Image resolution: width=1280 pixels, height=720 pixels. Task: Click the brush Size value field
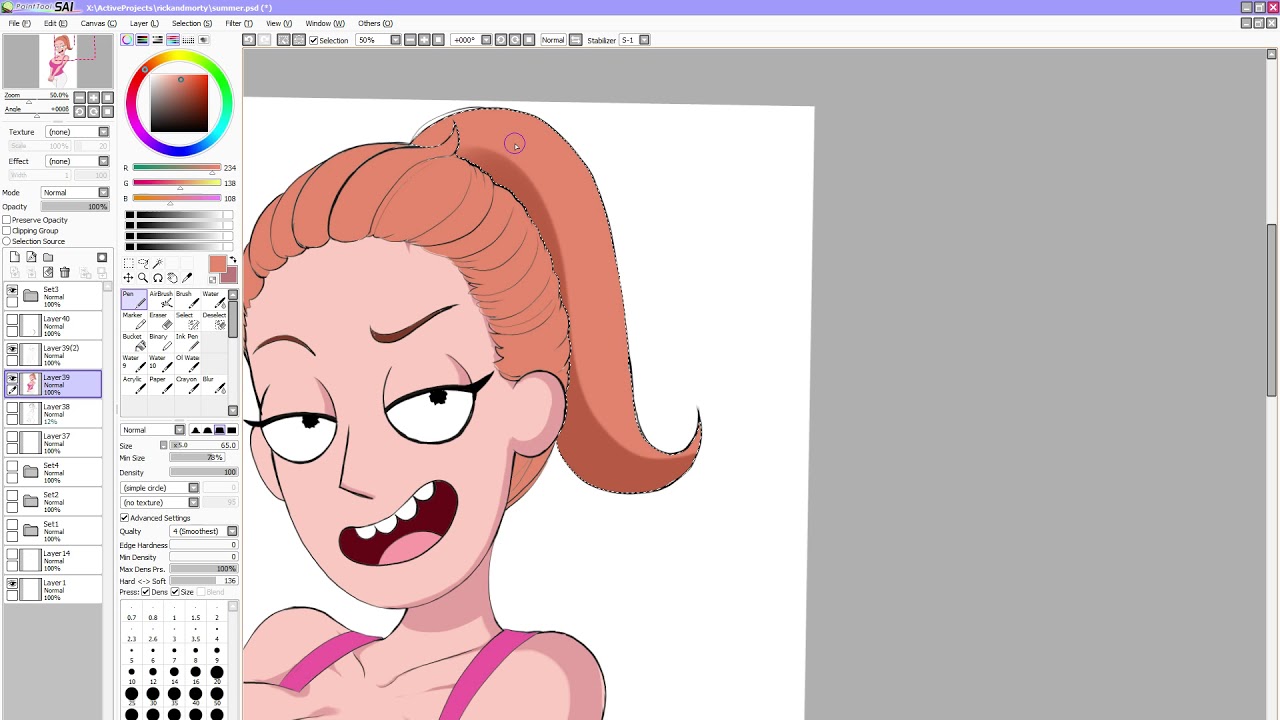tap(203, 445)
